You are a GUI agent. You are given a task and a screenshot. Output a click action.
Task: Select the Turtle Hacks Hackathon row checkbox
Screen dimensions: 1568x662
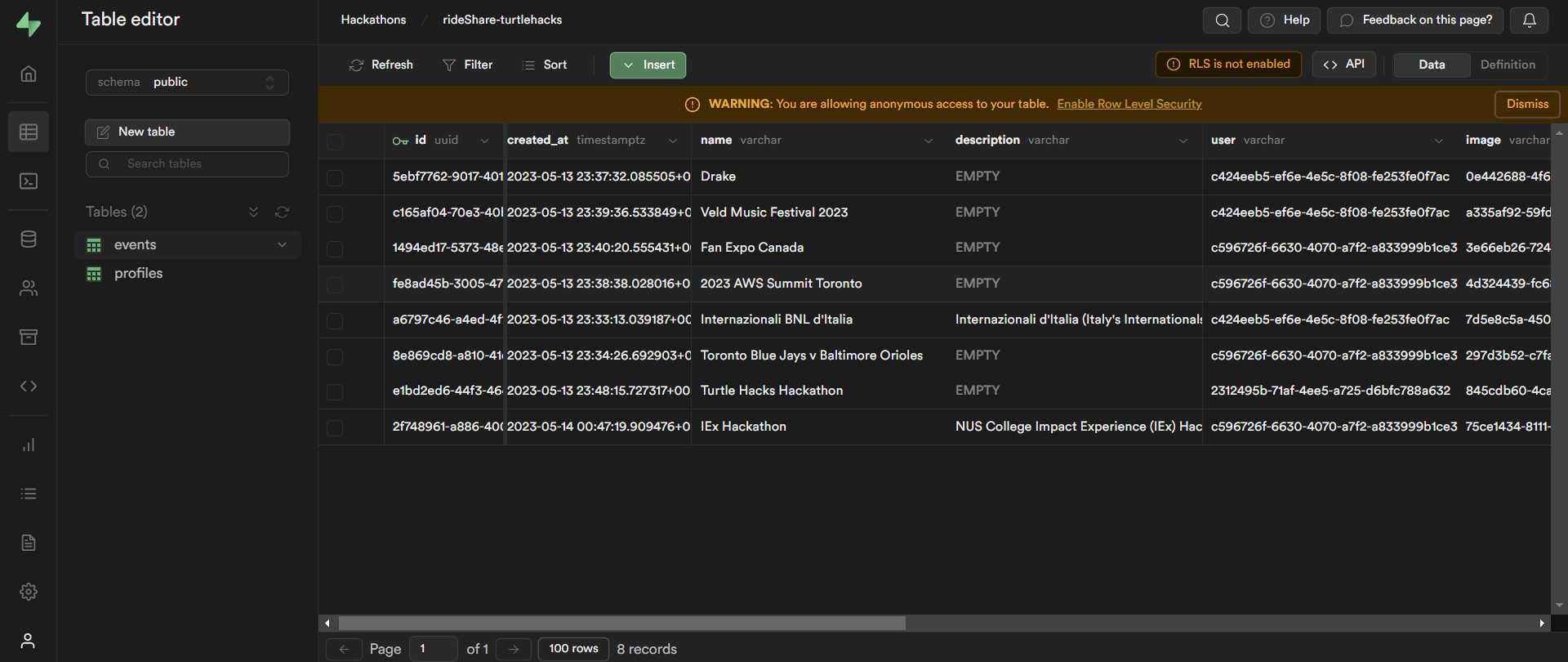pyautogui.click(x=335, y=391)
